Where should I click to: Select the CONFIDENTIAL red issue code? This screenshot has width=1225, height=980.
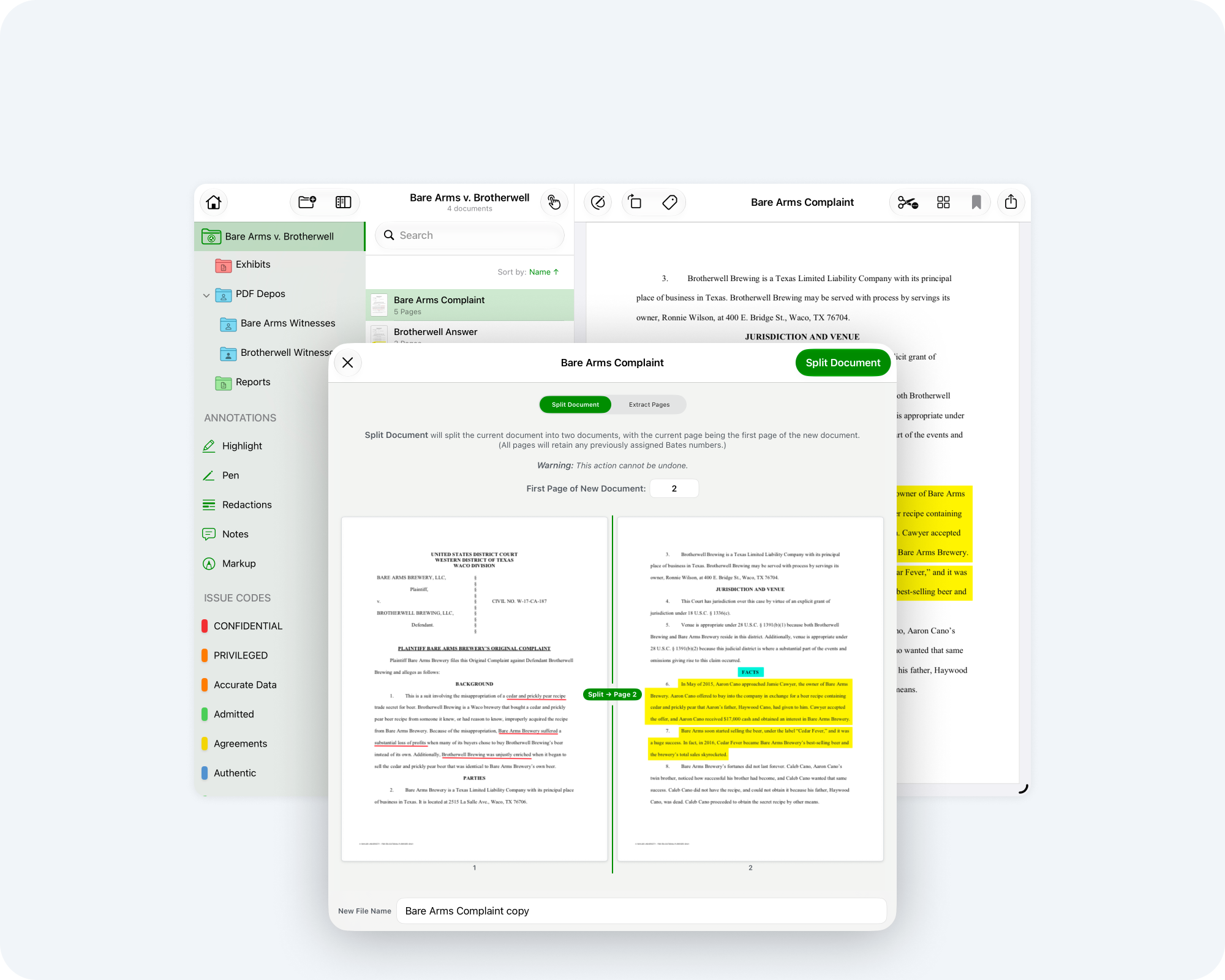click(243, 626)
